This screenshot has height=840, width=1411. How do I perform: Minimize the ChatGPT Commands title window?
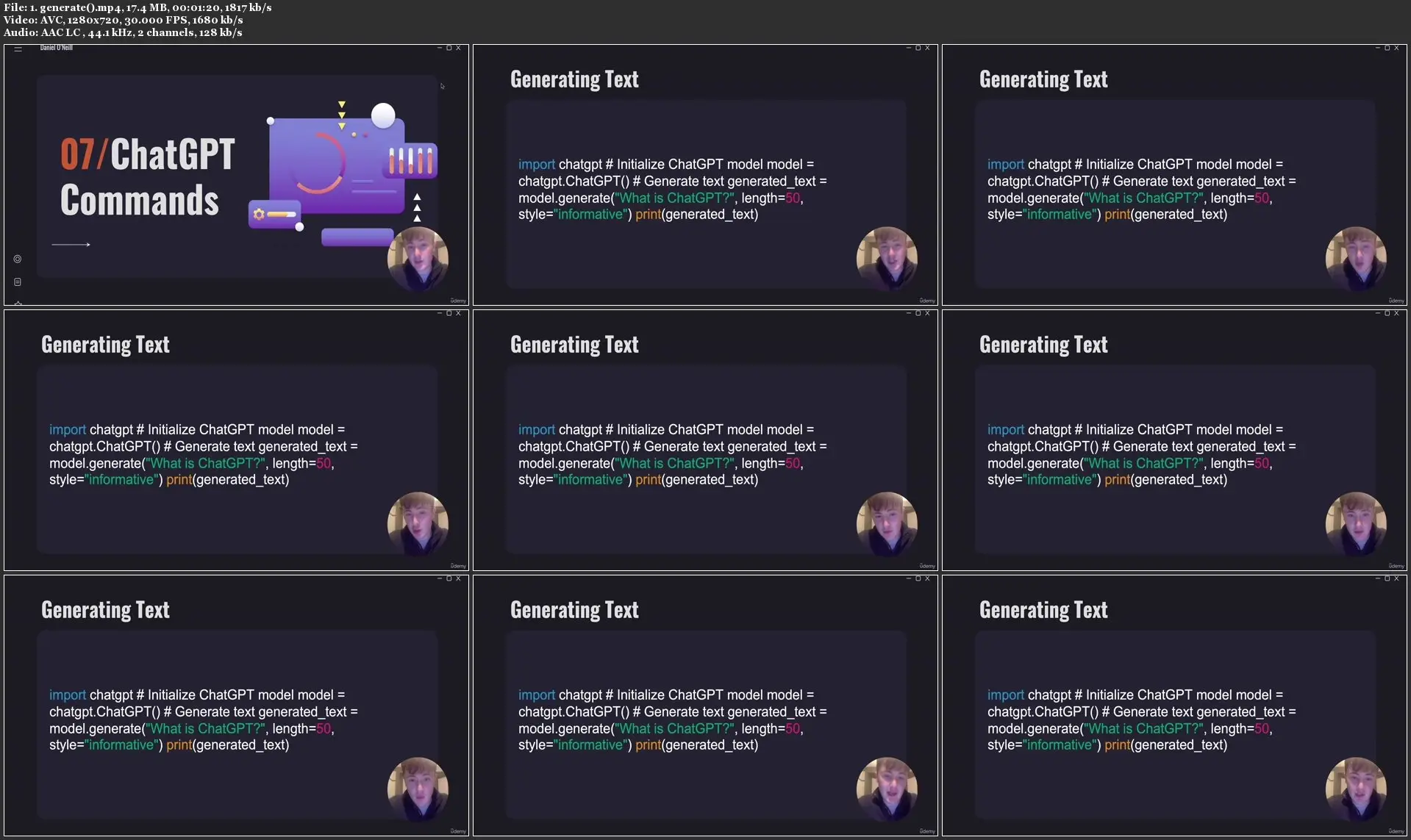coord(440,48)
